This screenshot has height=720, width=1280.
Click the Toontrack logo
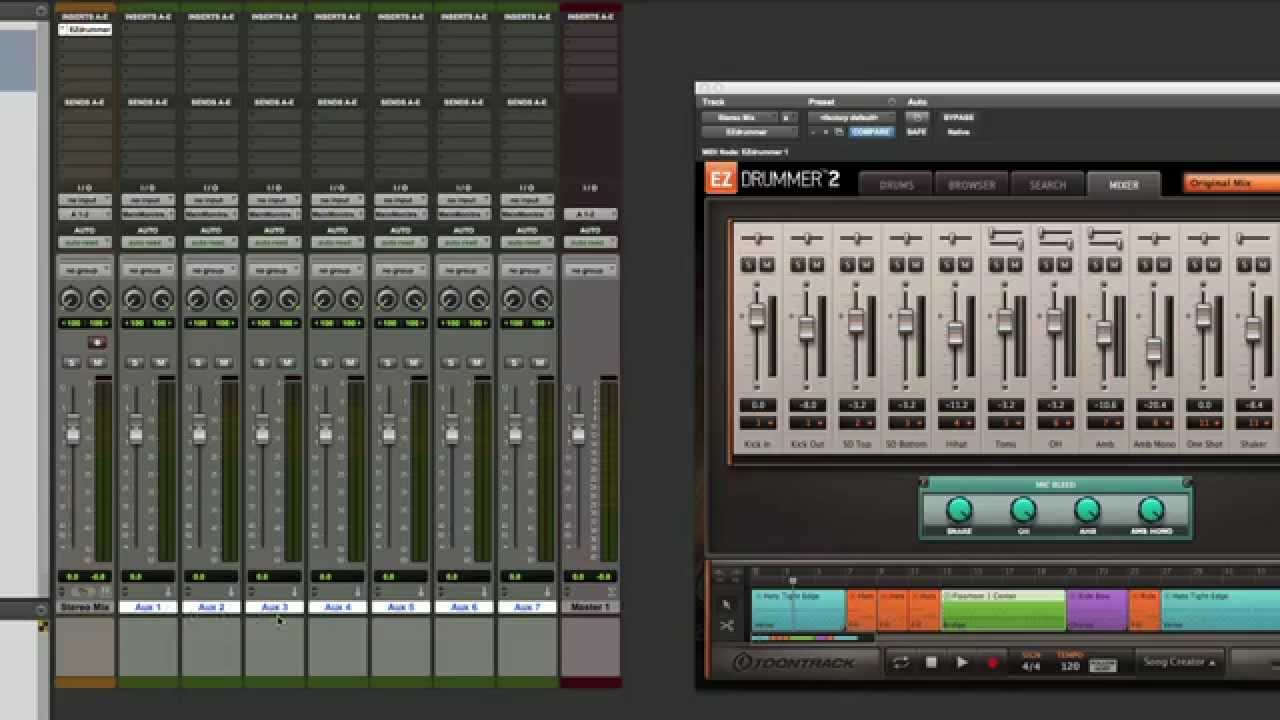793,662
